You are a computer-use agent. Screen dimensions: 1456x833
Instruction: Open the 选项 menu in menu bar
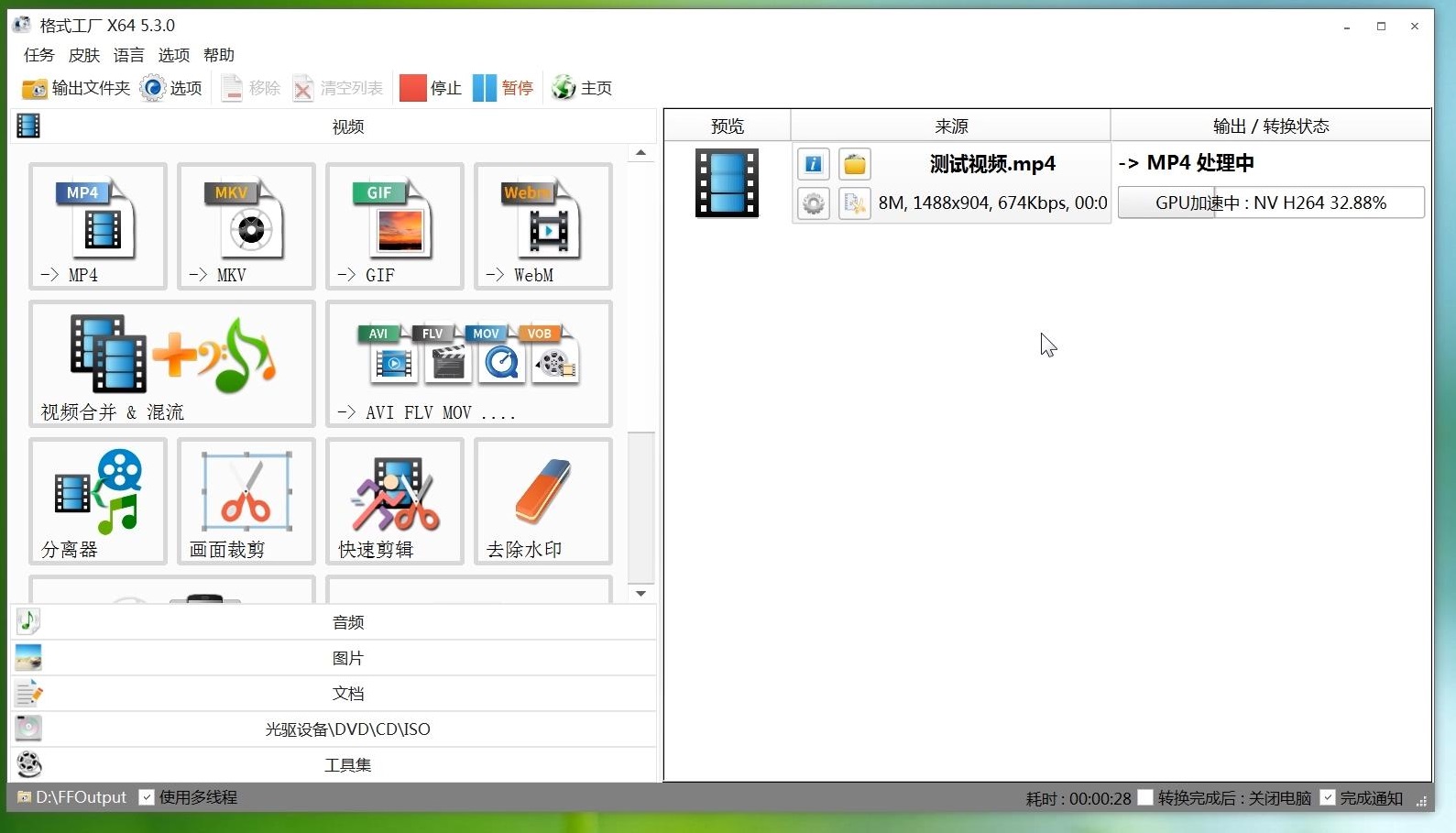(x=174, y=55)
